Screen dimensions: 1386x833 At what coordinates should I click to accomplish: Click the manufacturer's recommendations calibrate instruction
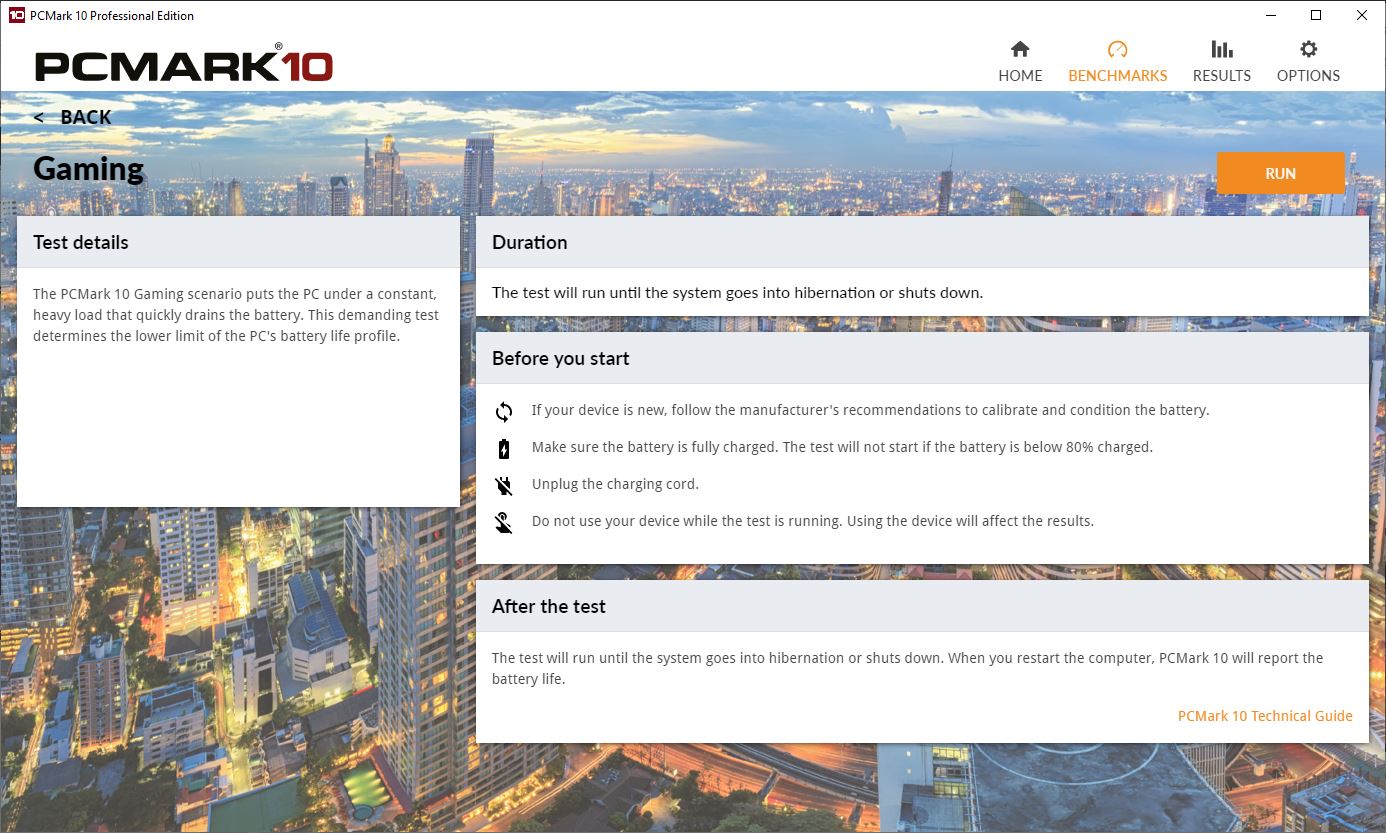[x=870, y=410]
